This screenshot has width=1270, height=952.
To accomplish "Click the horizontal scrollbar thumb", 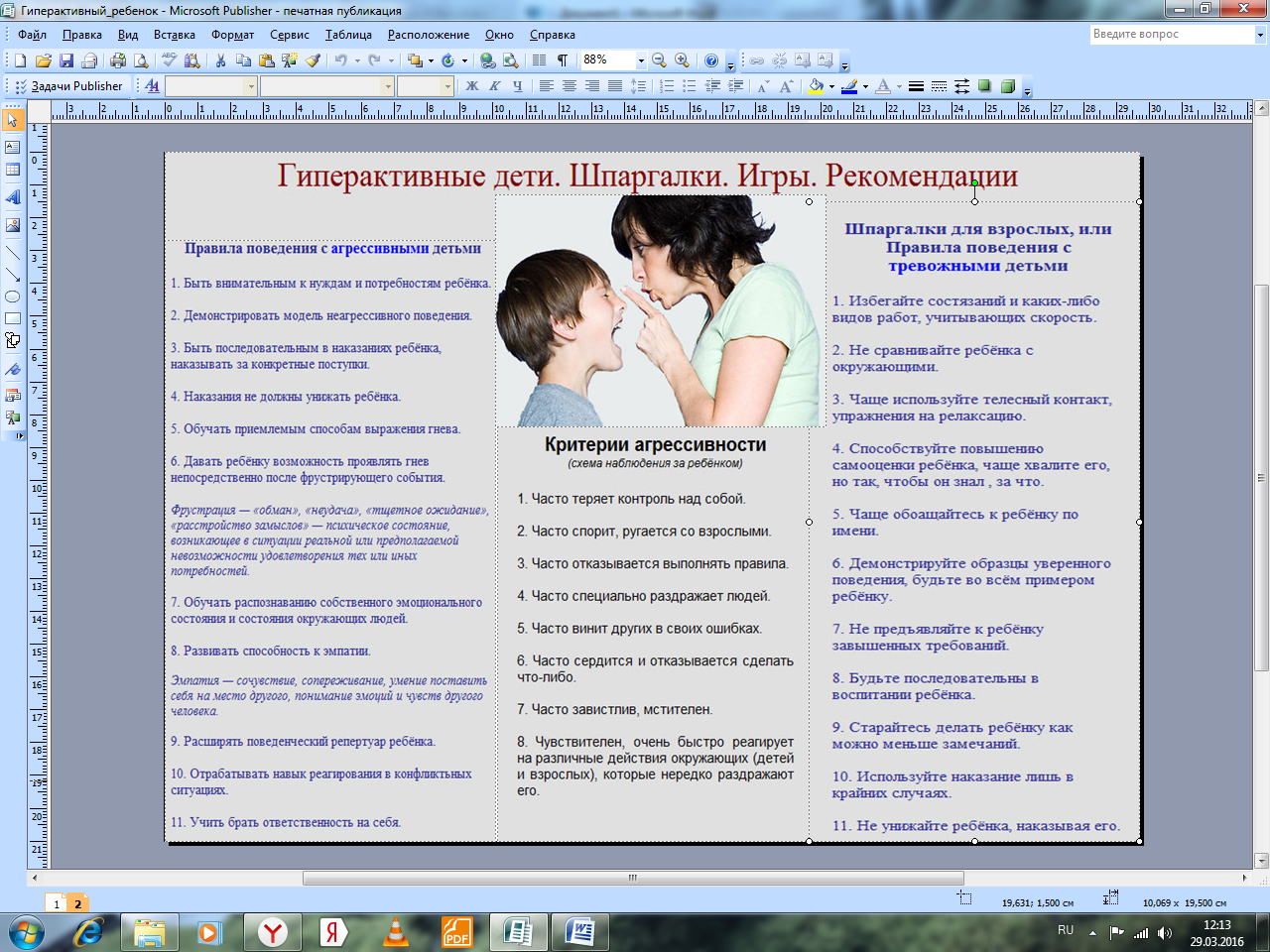I will tap(633, 878).
